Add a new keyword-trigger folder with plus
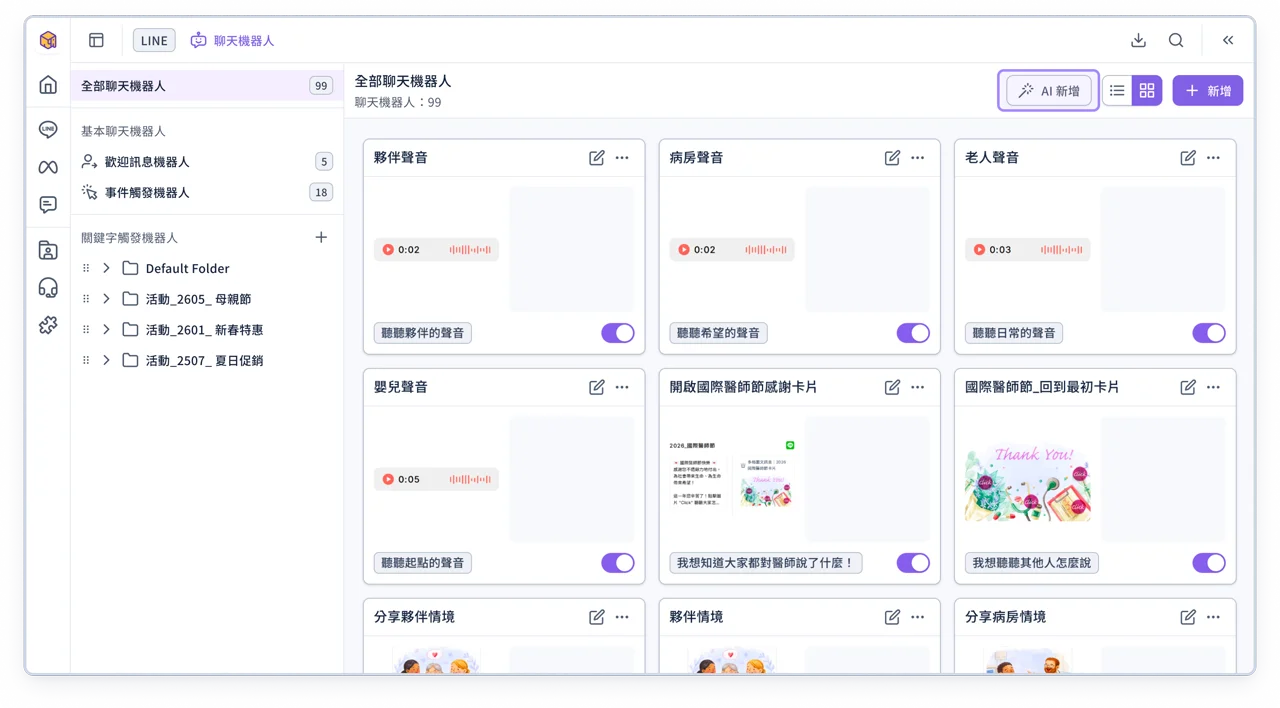Image resolution: width=1280 pixels, height=708 pixels. 321,238
